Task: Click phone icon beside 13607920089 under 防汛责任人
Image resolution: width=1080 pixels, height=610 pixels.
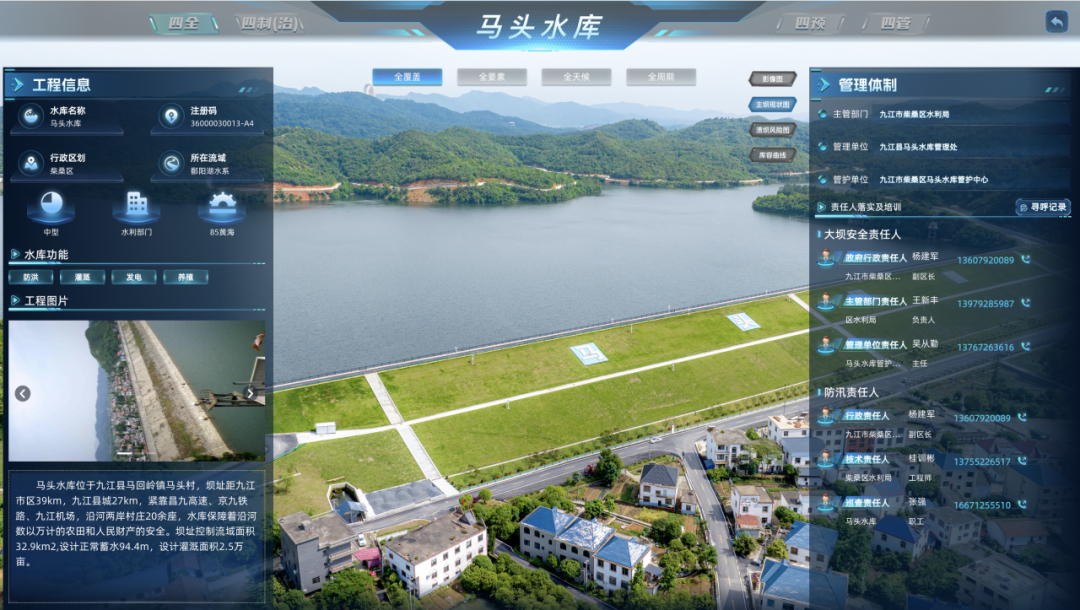Action: [x=1022, y=417]
